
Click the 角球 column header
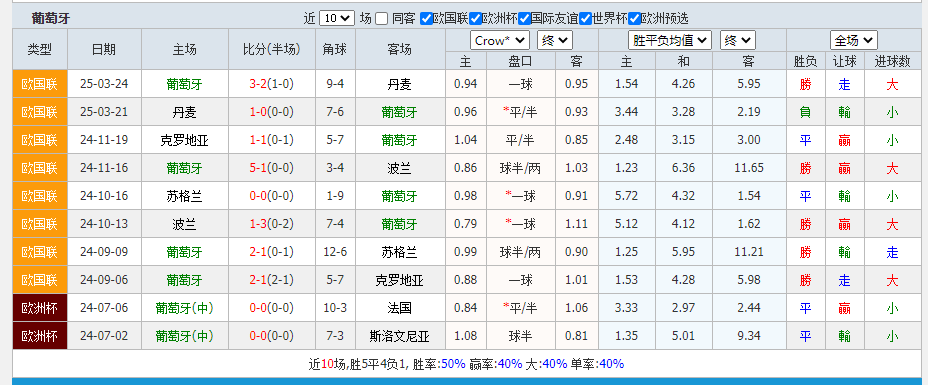(335, 49)
